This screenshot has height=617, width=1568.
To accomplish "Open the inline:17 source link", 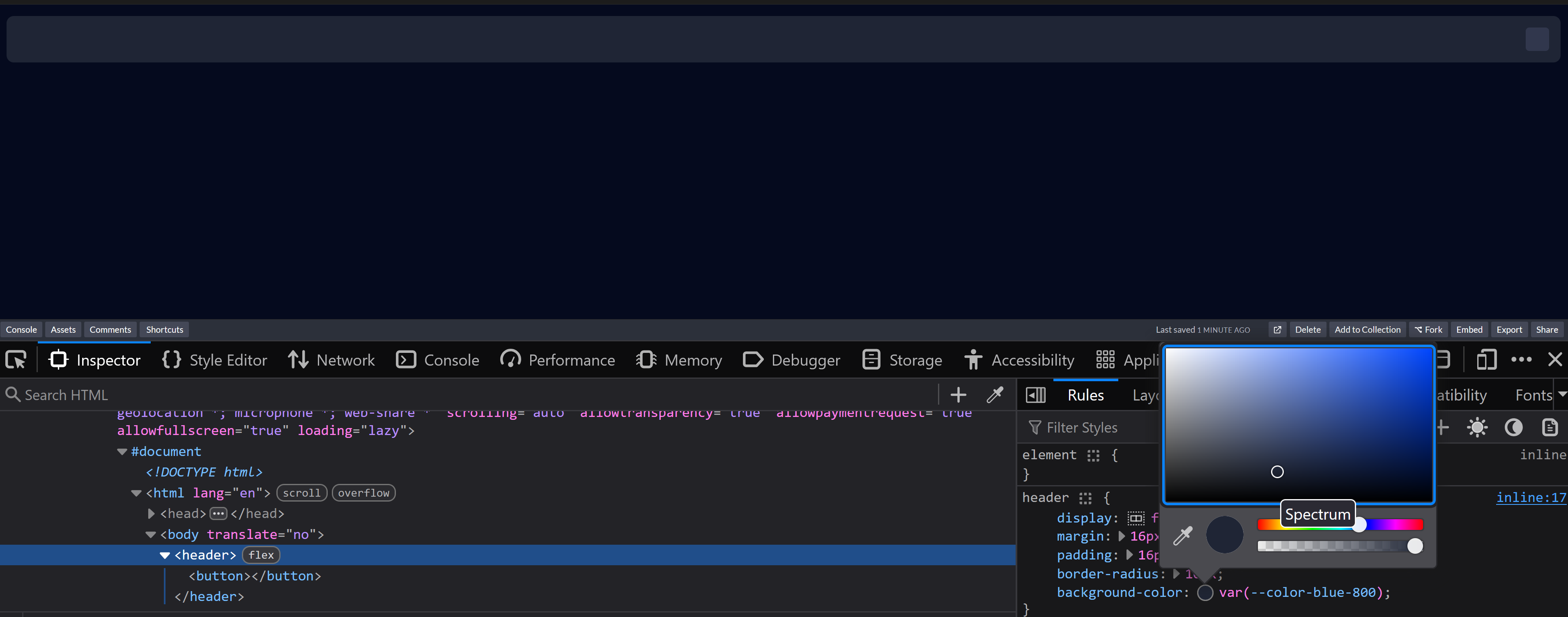I will pyautogui.click(x=1530, y=497).
